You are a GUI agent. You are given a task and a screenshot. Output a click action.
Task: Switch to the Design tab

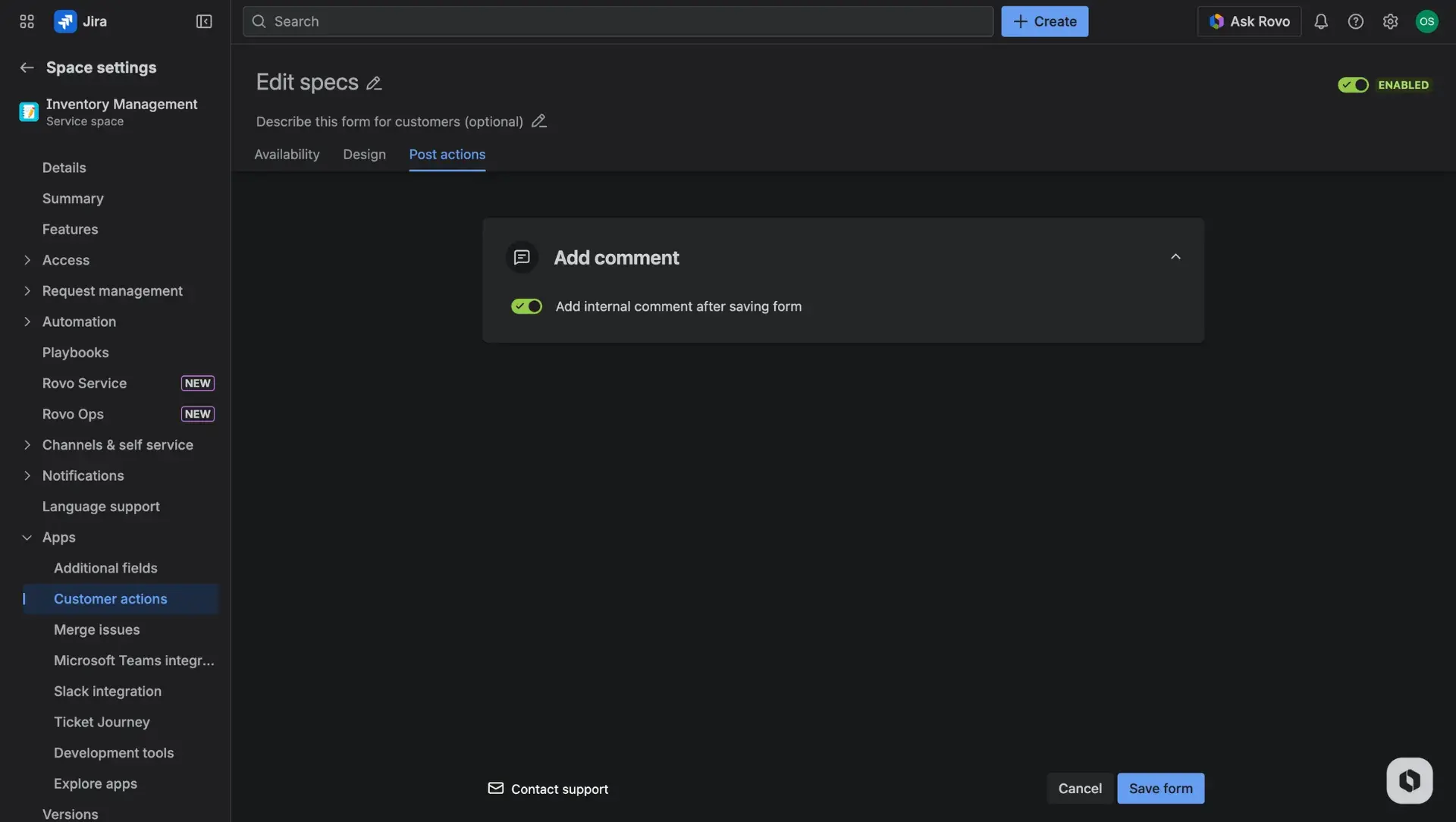coord(364,155)
